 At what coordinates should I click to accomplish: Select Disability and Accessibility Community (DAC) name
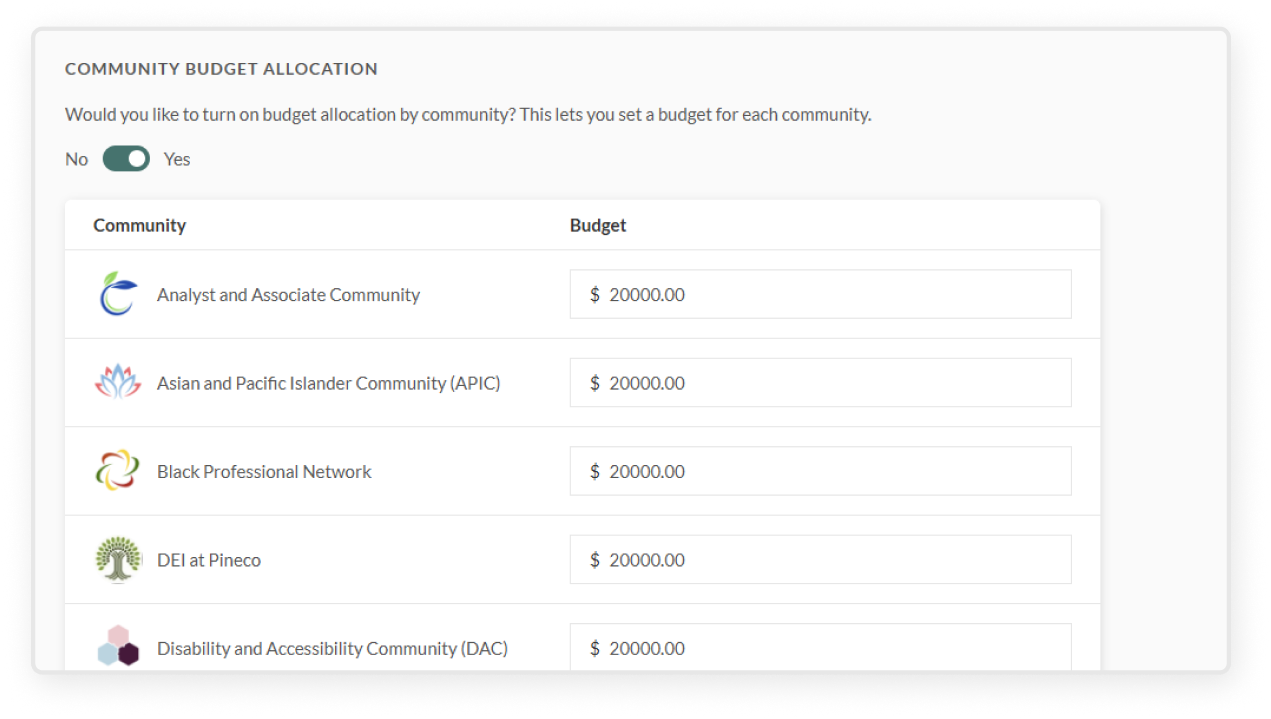tap(333, 648)
